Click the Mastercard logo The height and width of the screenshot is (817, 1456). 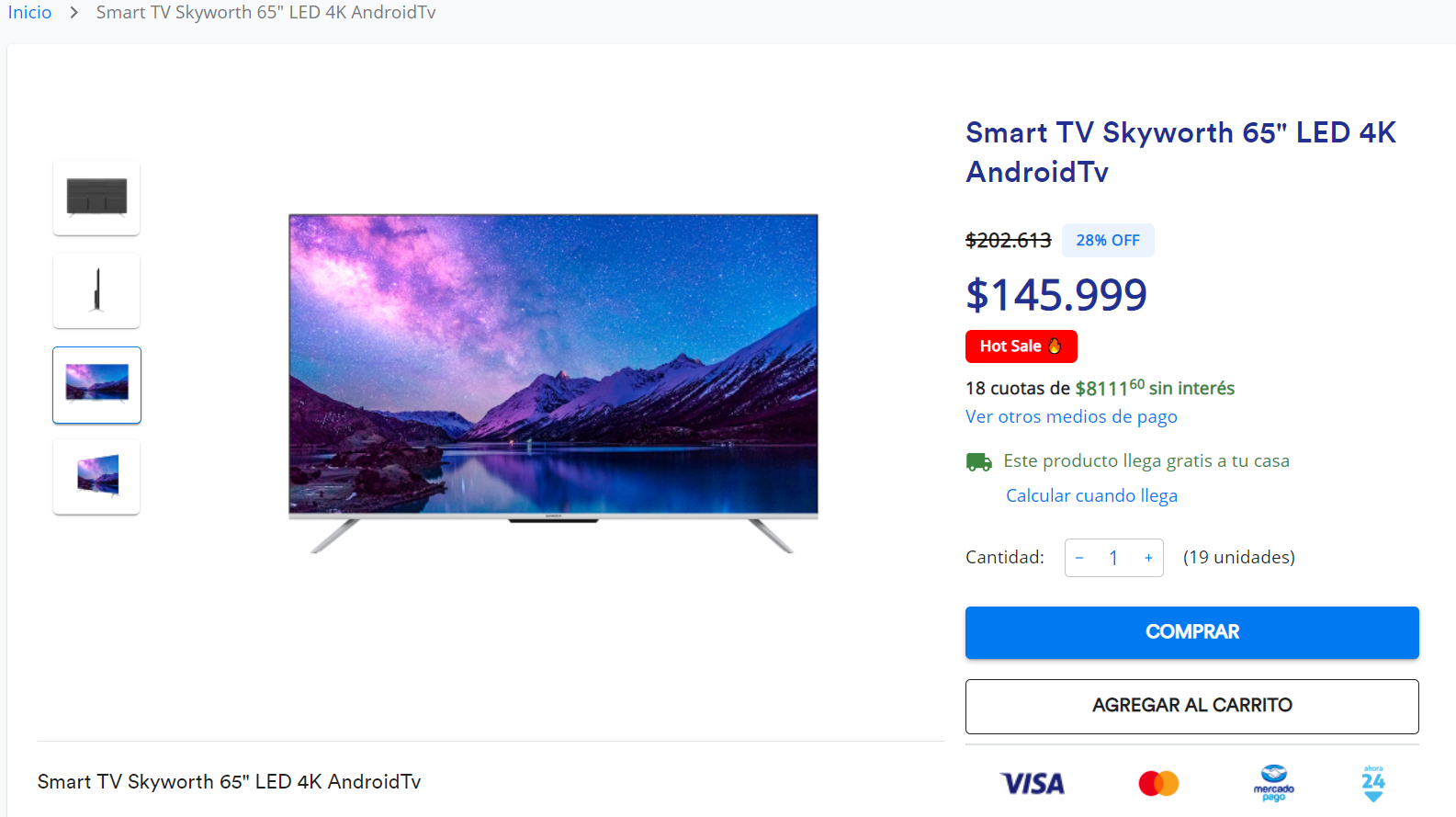pyautogui.click(x=1158, y=783)
